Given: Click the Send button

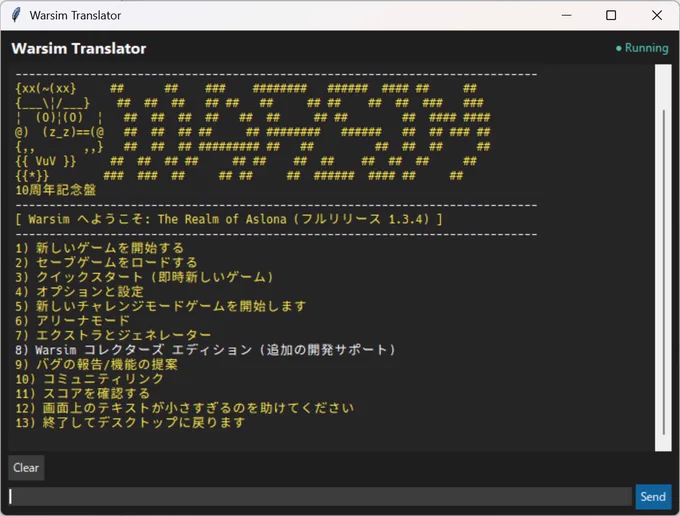Looking at the screenshot, I should [x=653, y=496].
